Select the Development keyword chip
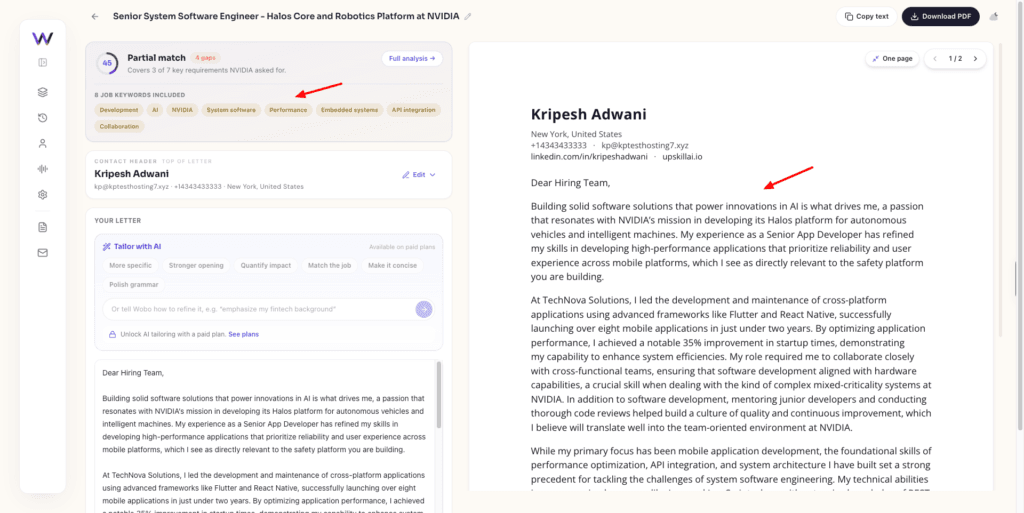This screenshot has width=1024, height=513. click(119, 110)
